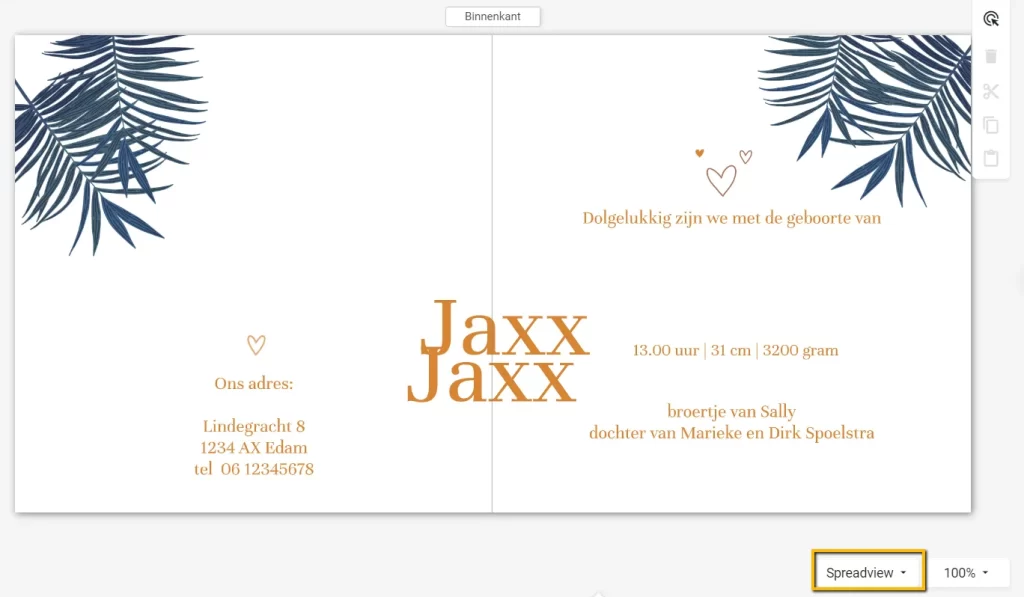Click the small hearts graphic above the greeting
The width and height of the screenshot is (1024, 597).
pyautogui.click(x=722, y=172)
